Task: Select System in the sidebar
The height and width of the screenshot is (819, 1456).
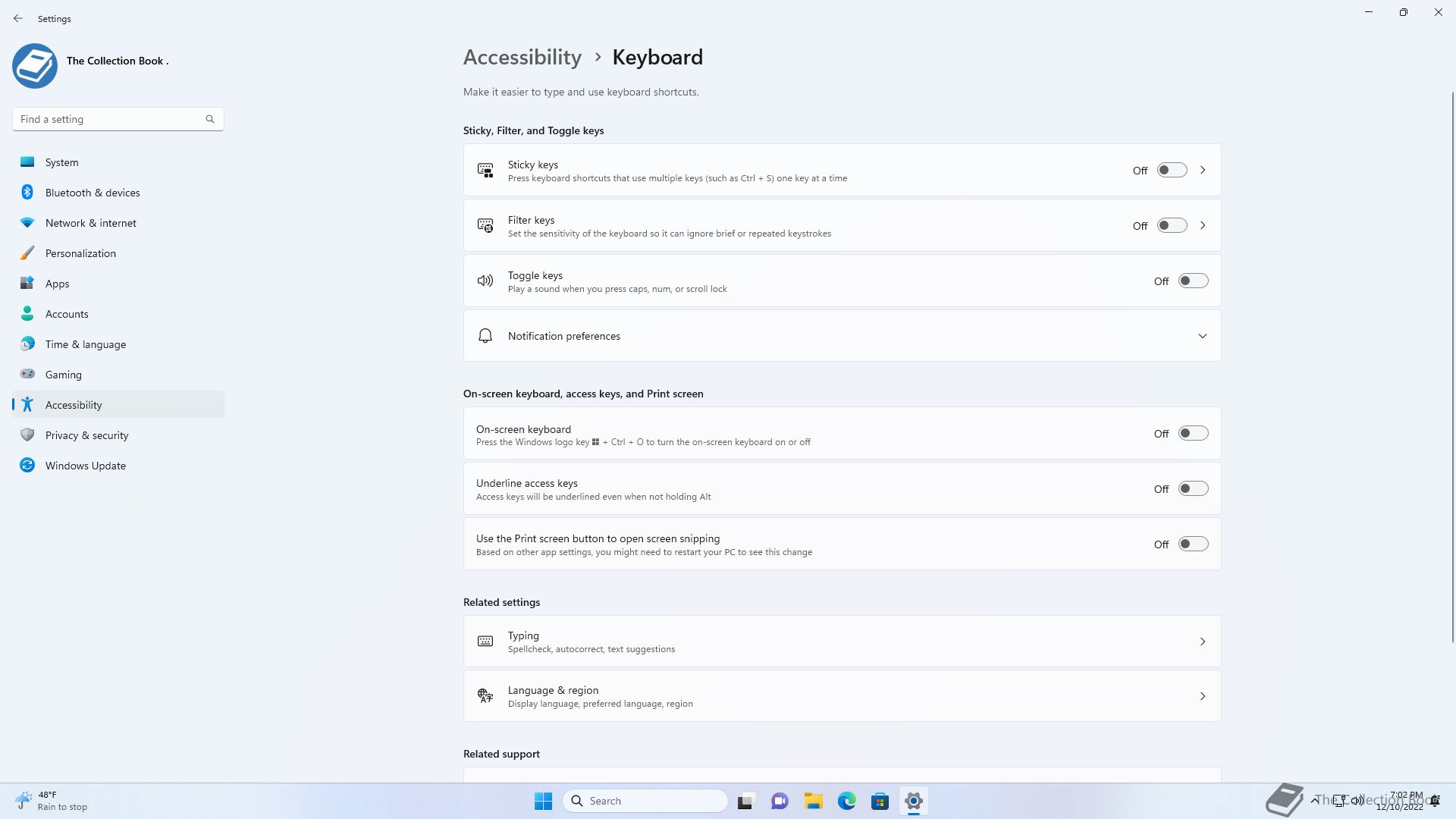Action: click(x=118, y=162)
